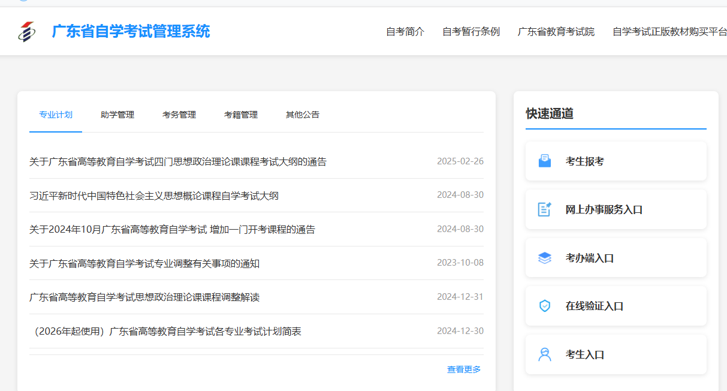Switch to the 助学管理 tab

click(x=117, y=115)
